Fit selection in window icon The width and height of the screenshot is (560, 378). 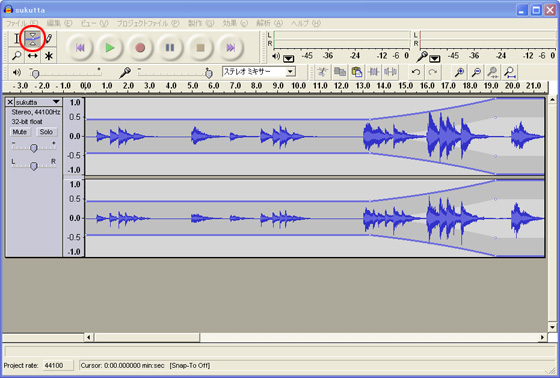coord(493,72)
